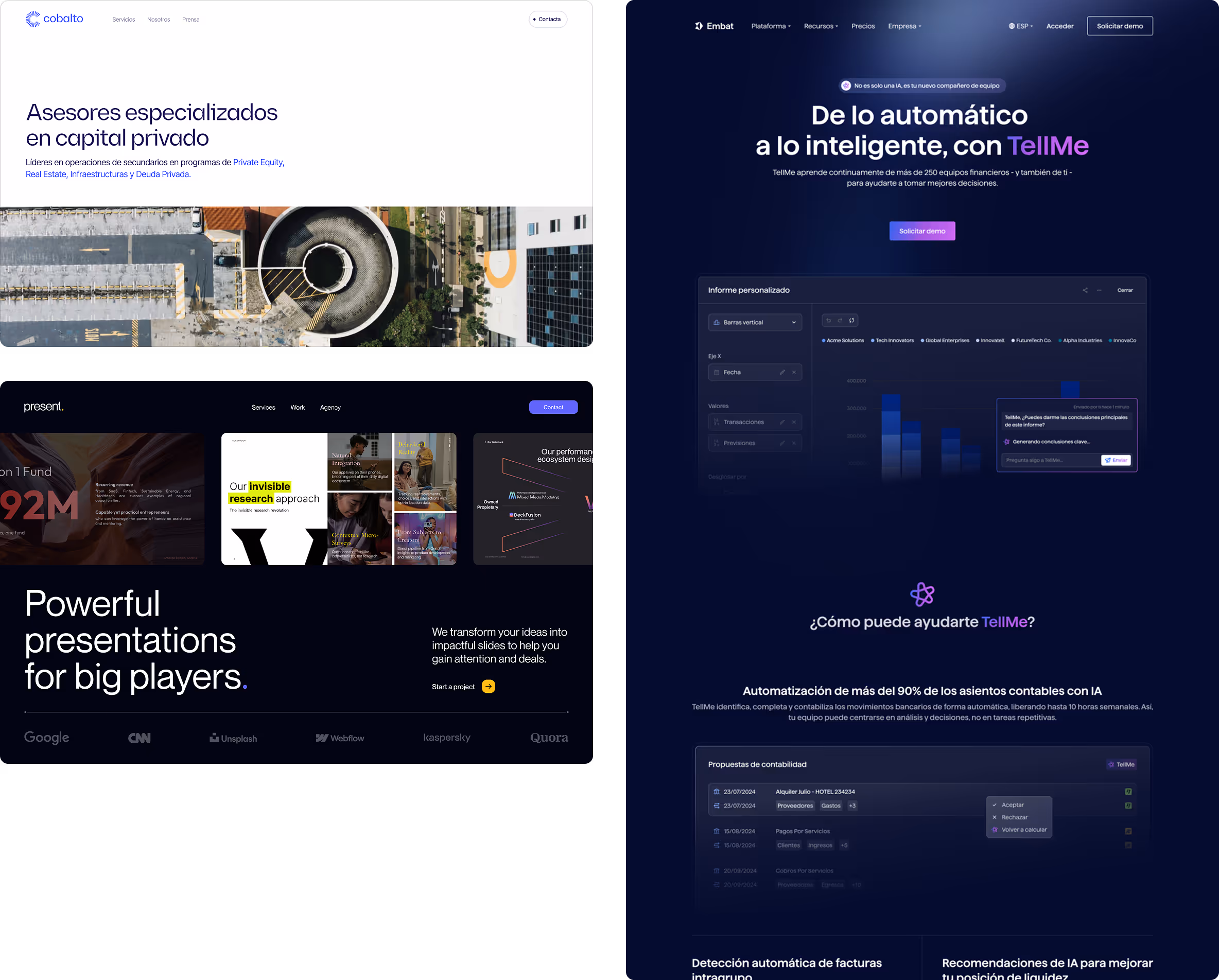Click the yellow arrow beside Start a project
This screenshot has height=980, width=1219.
(x=489, y=687)
